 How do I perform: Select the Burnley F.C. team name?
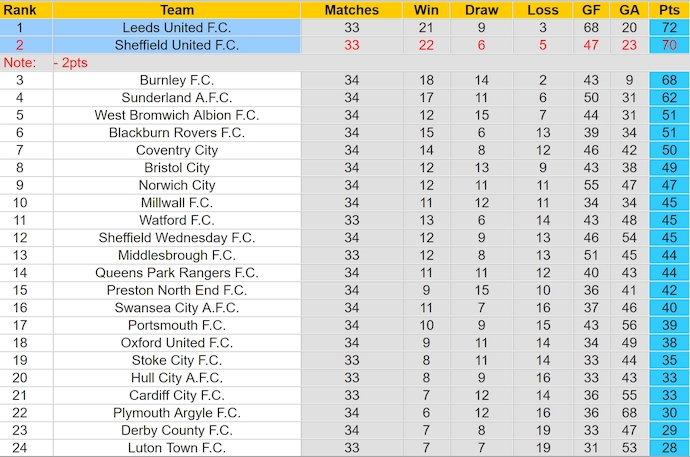(177, 80)
